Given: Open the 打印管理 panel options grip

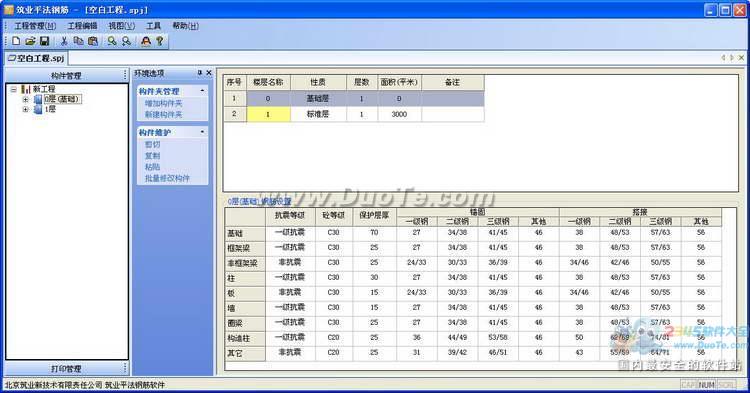Looking at the screenshot, I should pos(125,368).
